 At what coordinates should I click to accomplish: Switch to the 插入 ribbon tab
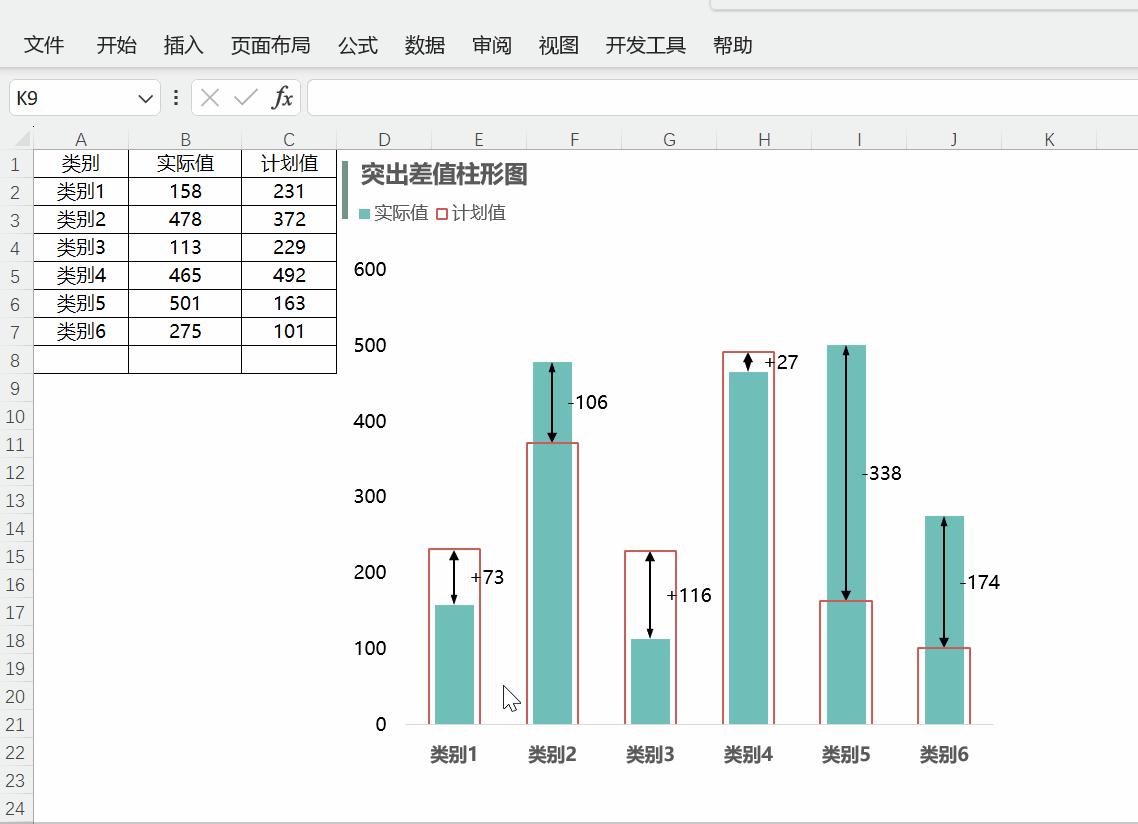click(183, 45)
